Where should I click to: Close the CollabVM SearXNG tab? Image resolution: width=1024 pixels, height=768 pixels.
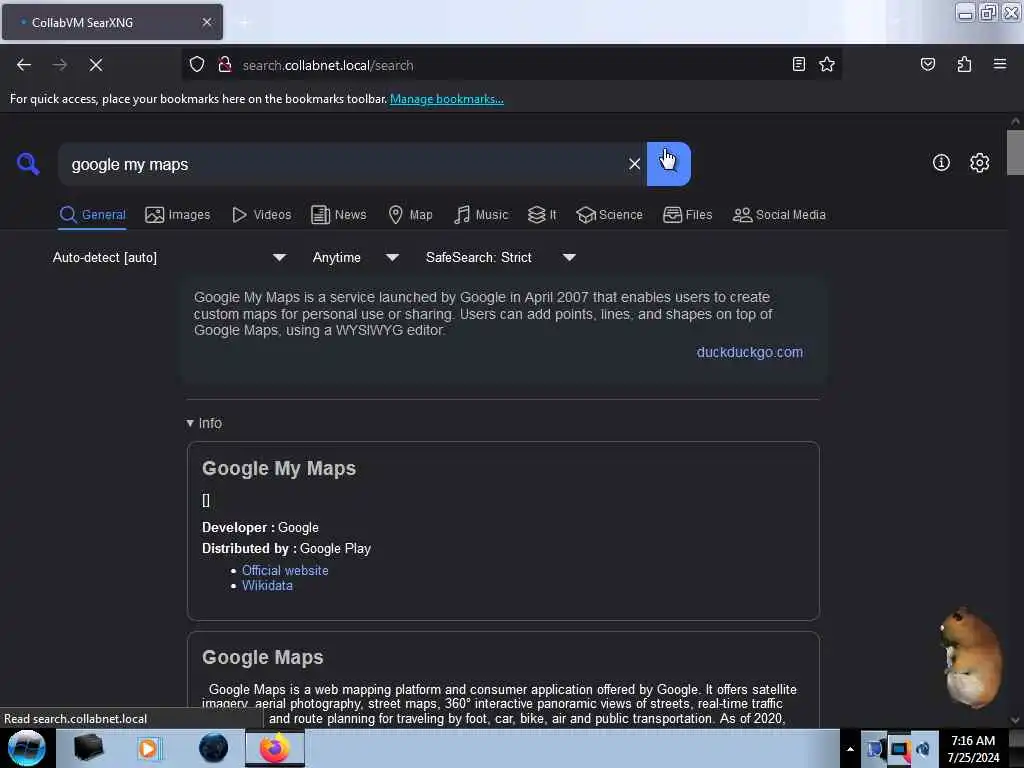207,22
